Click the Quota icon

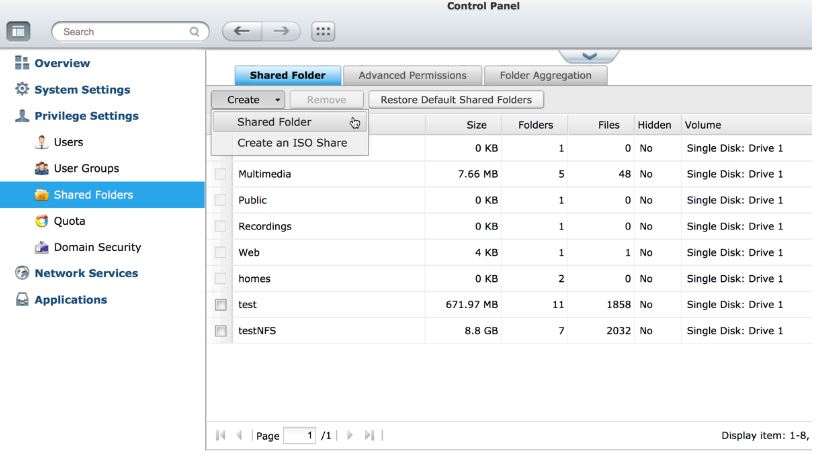(42, 221)
